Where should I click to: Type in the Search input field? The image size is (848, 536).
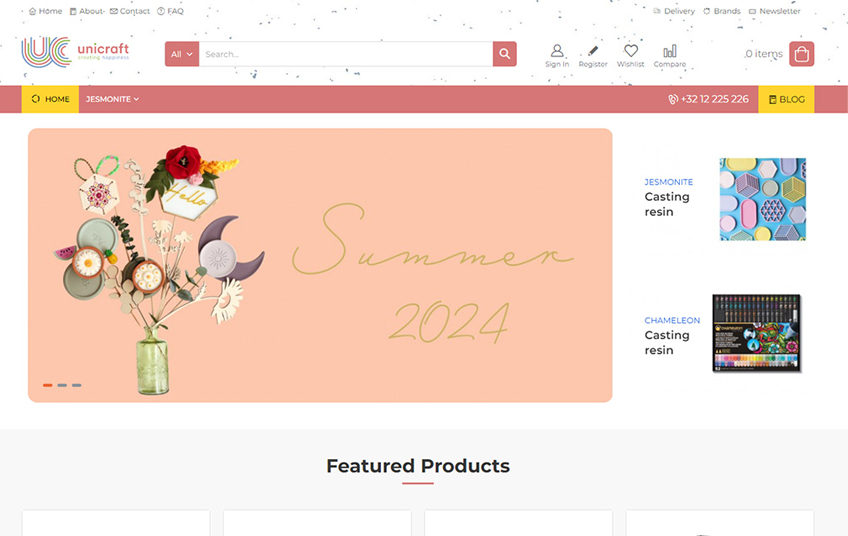pos(345,54)
